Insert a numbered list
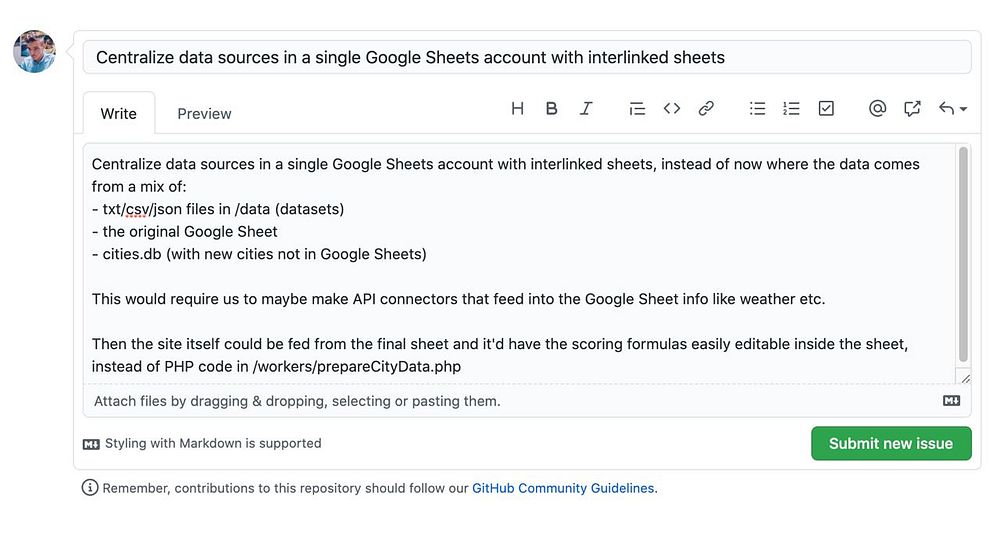Viewport: 1000px width, 557px height. click(791, 109)
